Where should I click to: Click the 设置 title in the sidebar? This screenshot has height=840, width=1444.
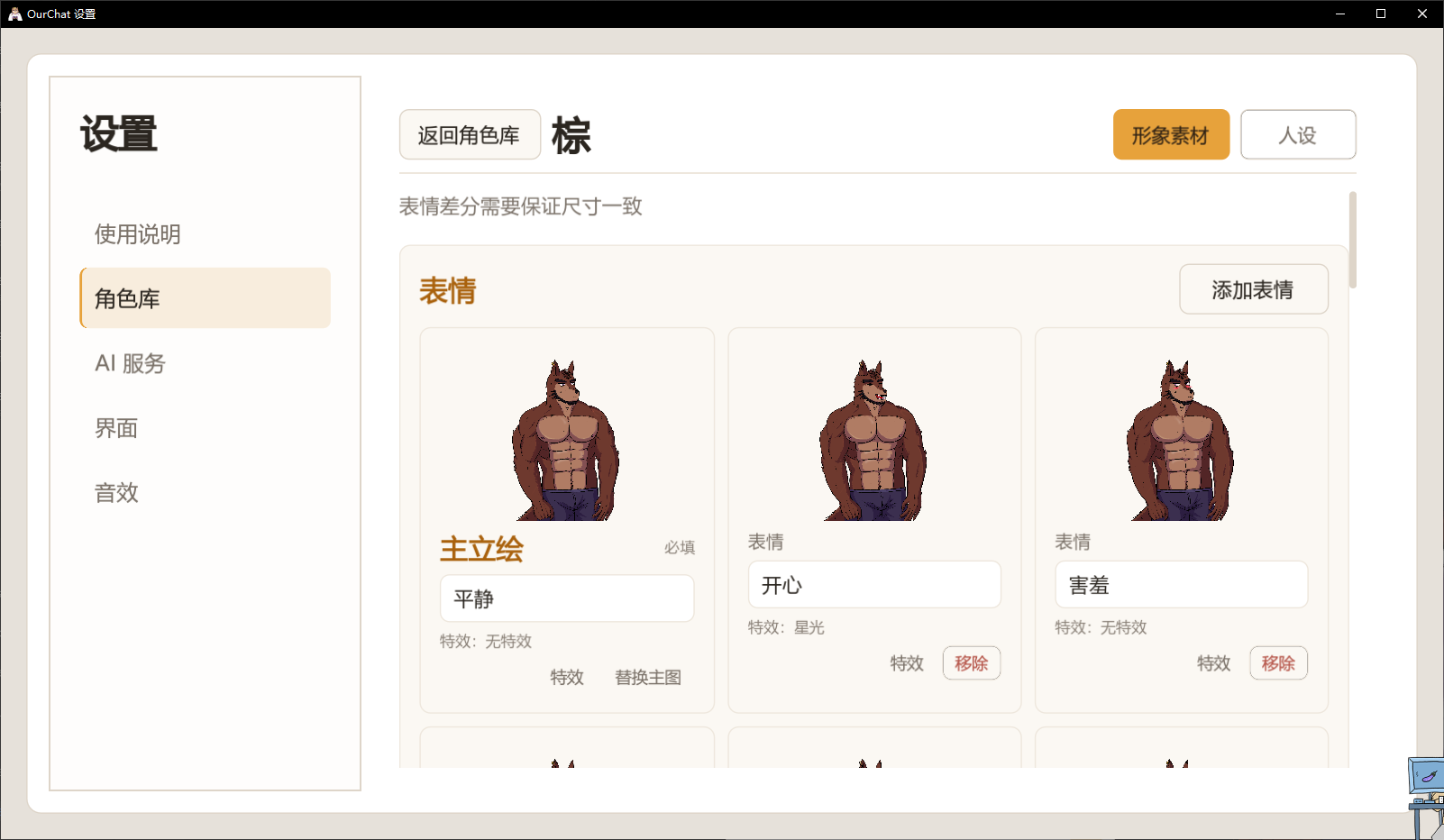pos(119,134)
